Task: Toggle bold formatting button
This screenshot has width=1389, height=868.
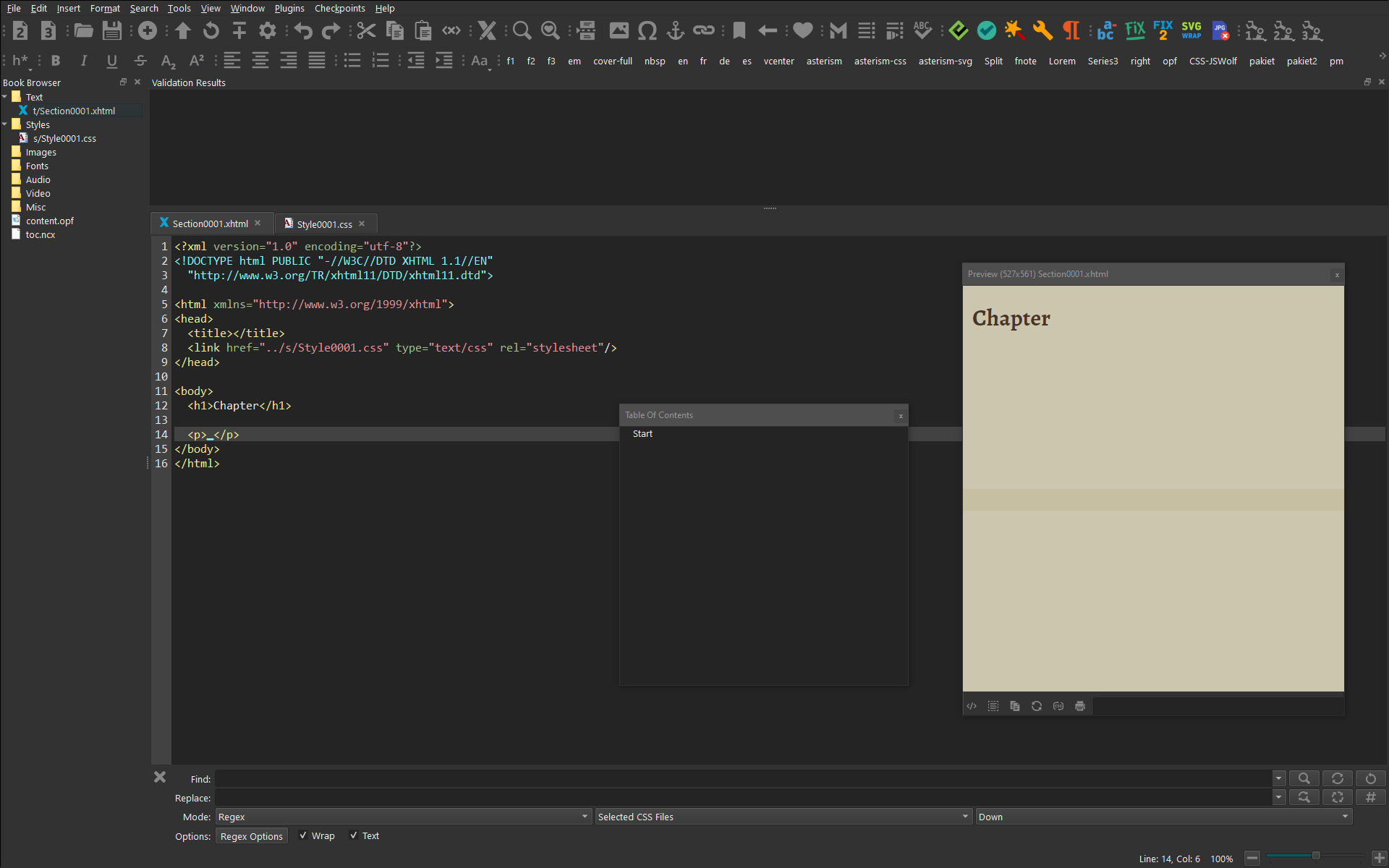Action: pyautogui.click(x=56, y=61)
